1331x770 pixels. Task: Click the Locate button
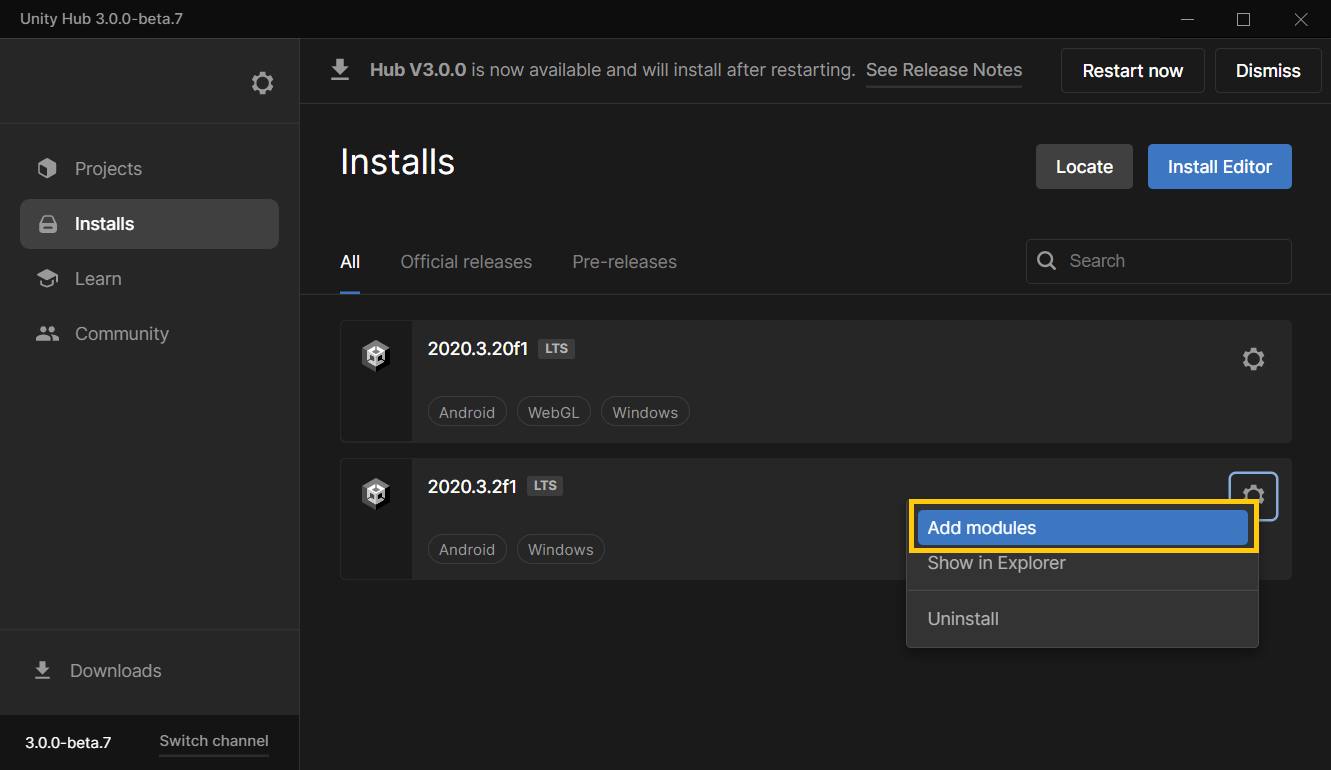tap(1085, 167)
